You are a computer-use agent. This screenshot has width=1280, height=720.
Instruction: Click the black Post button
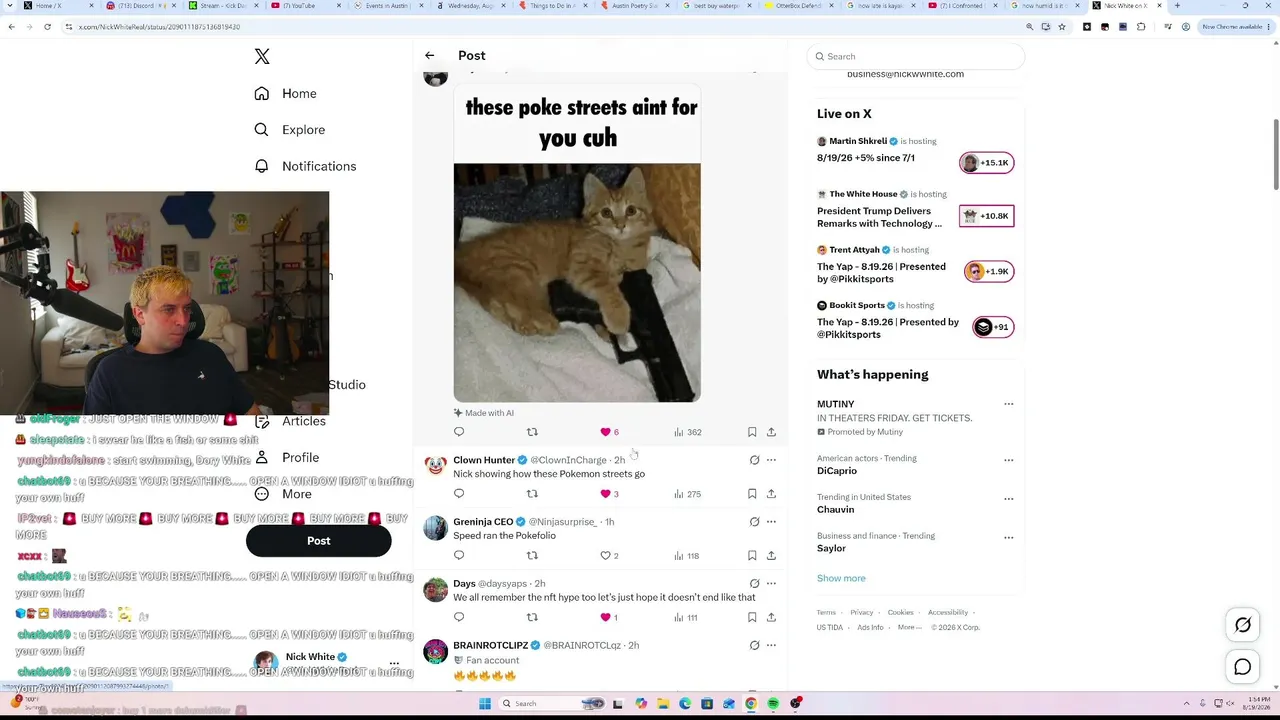coord(318,541)
